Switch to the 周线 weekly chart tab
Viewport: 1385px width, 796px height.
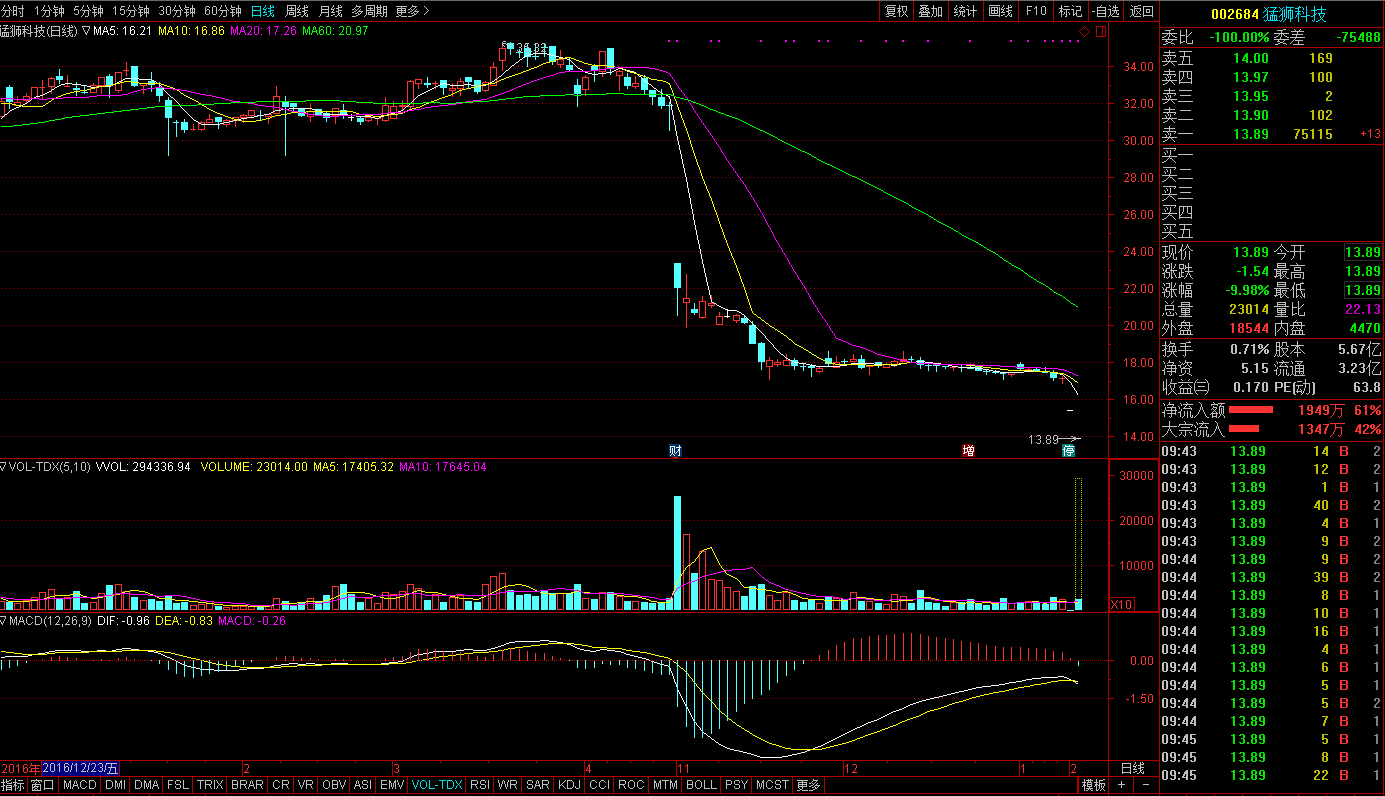297,11
